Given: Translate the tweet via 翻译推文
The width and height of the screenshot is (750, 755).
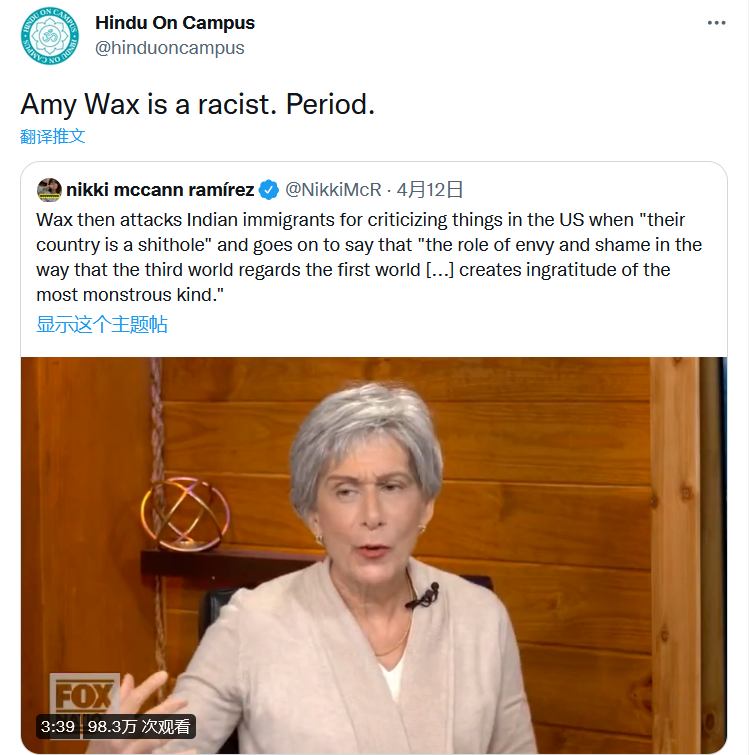Looking at the screenshot, I should click(x=53, y=136).
